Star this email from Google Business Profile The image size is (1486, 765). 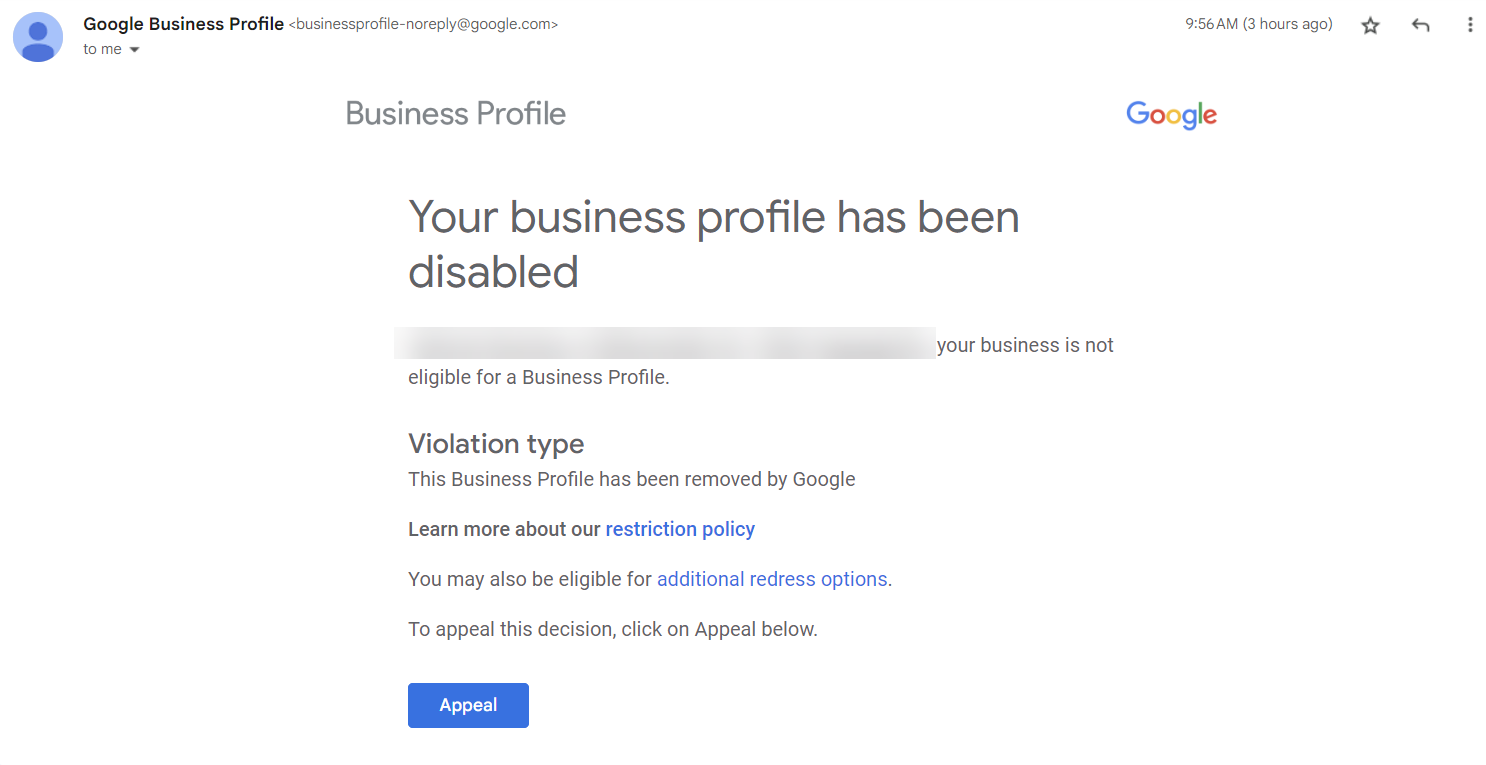point(1370,25)
